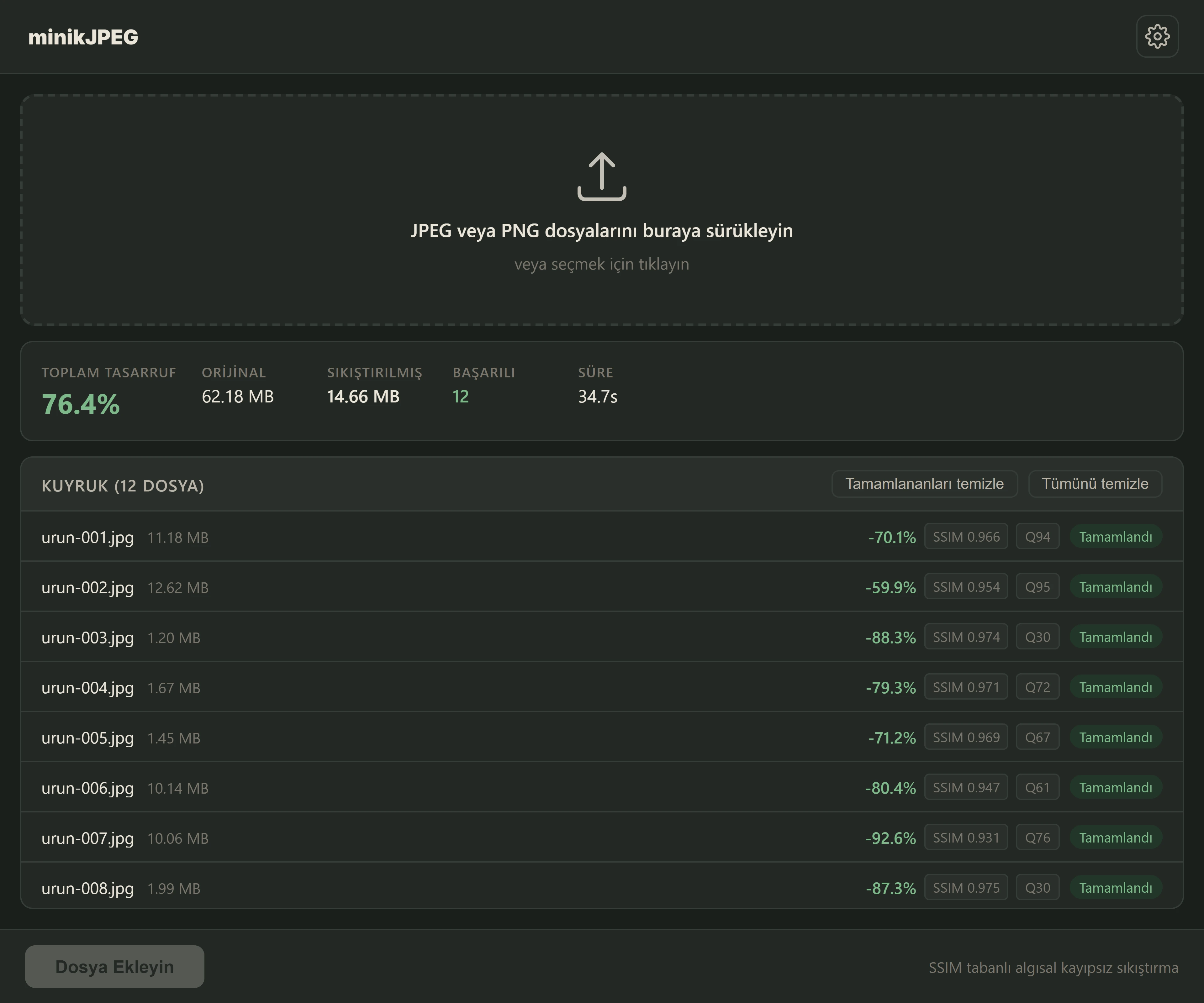Click the -70.1% savings value
This screenshot has width=1204, height=1003.
tap(892, 537)
